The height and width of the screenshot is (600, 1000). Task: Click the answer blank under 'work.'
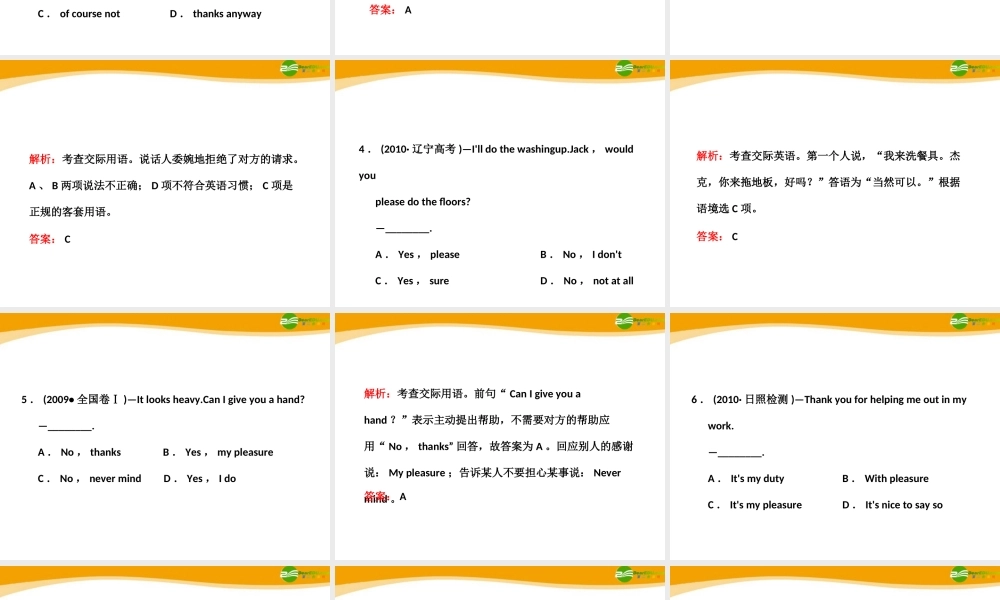(737, 452)
